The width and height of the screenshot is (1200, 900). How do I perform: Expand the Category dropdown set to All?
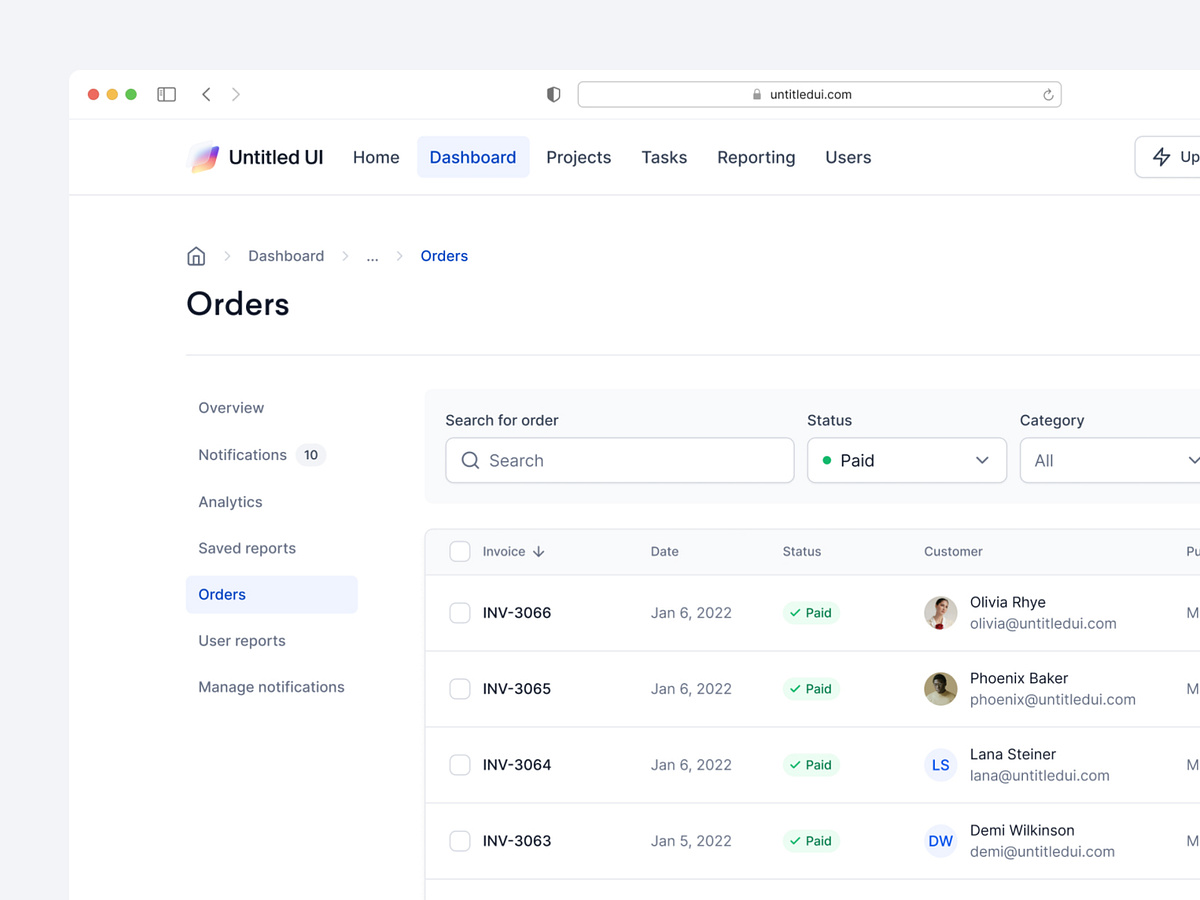click(x=1110, y=460)
